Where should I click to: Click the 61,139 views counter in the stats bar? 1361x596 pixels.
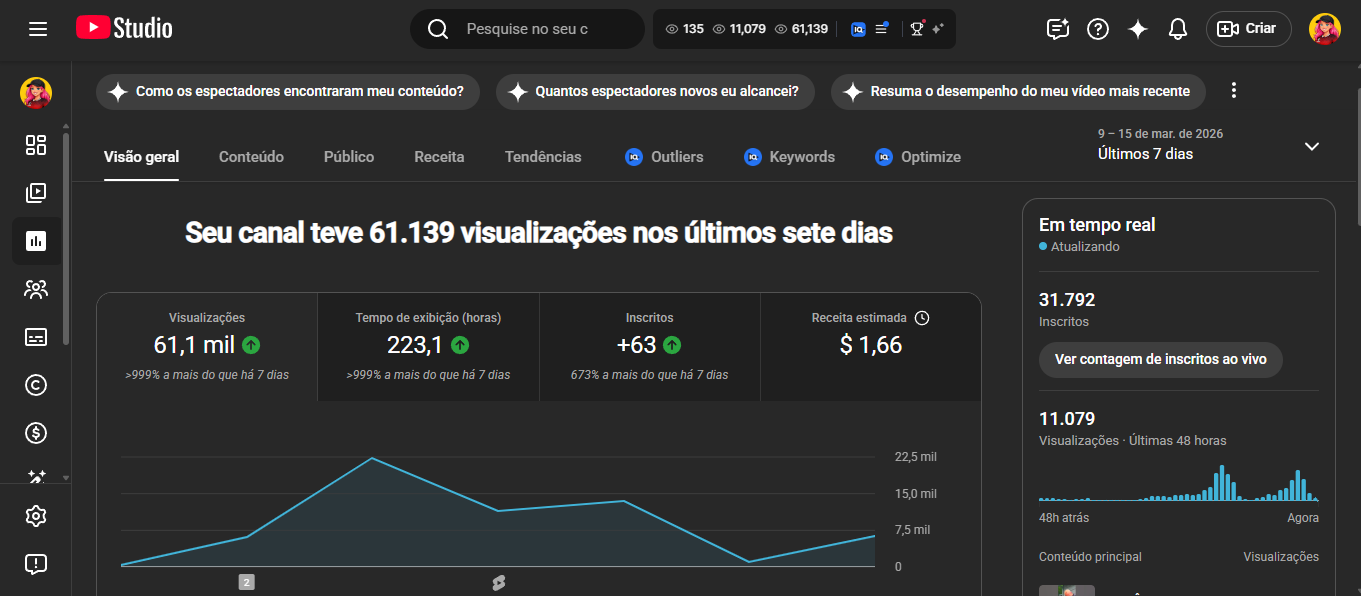802,29
